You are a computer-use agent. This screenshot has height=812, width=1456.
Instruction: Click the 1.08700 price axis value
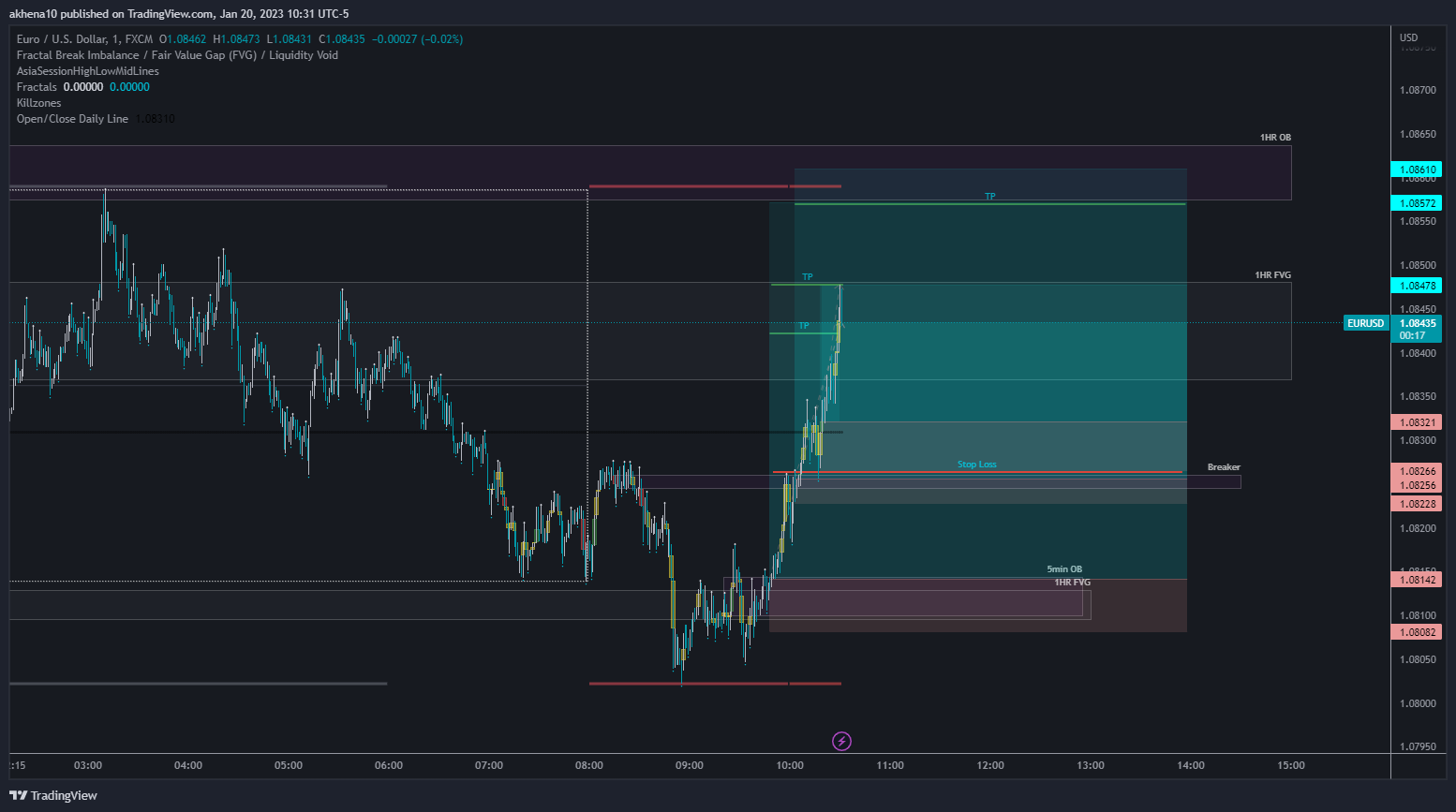tap(1418, 90)
